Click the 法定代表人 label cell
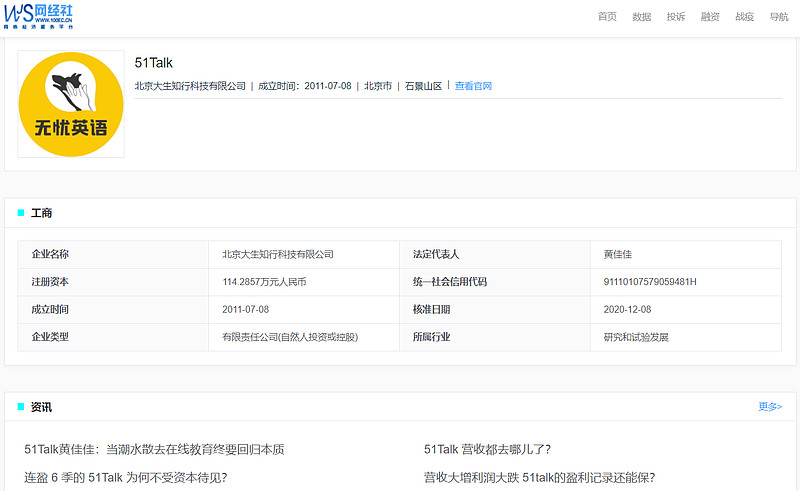 (x=495, y=254)
